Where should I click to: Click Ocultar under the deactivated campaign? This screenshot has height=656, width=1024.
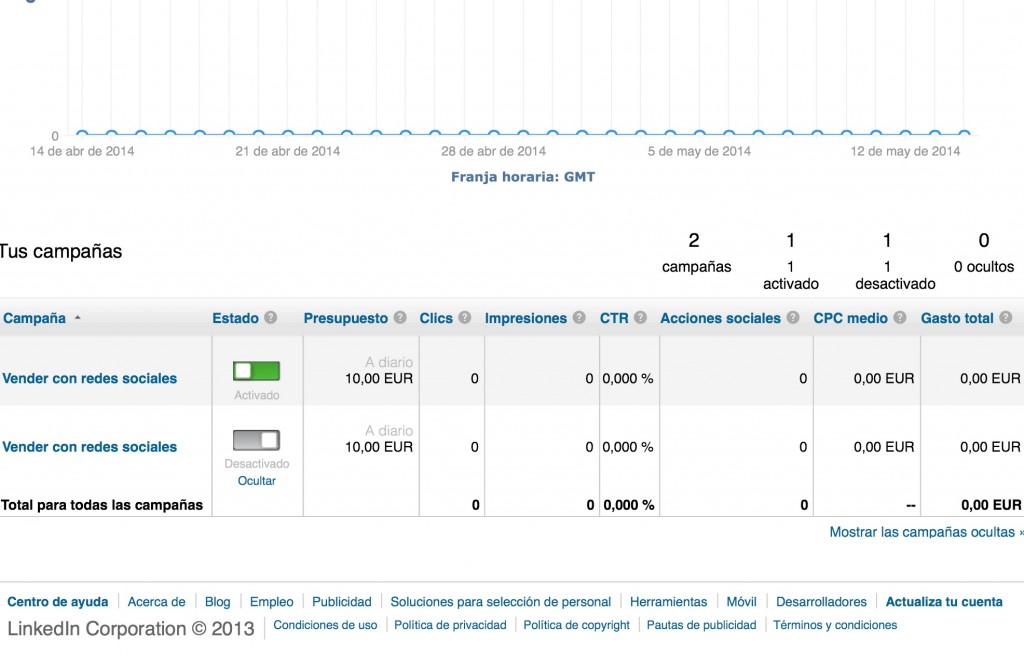tap(257, 481)
